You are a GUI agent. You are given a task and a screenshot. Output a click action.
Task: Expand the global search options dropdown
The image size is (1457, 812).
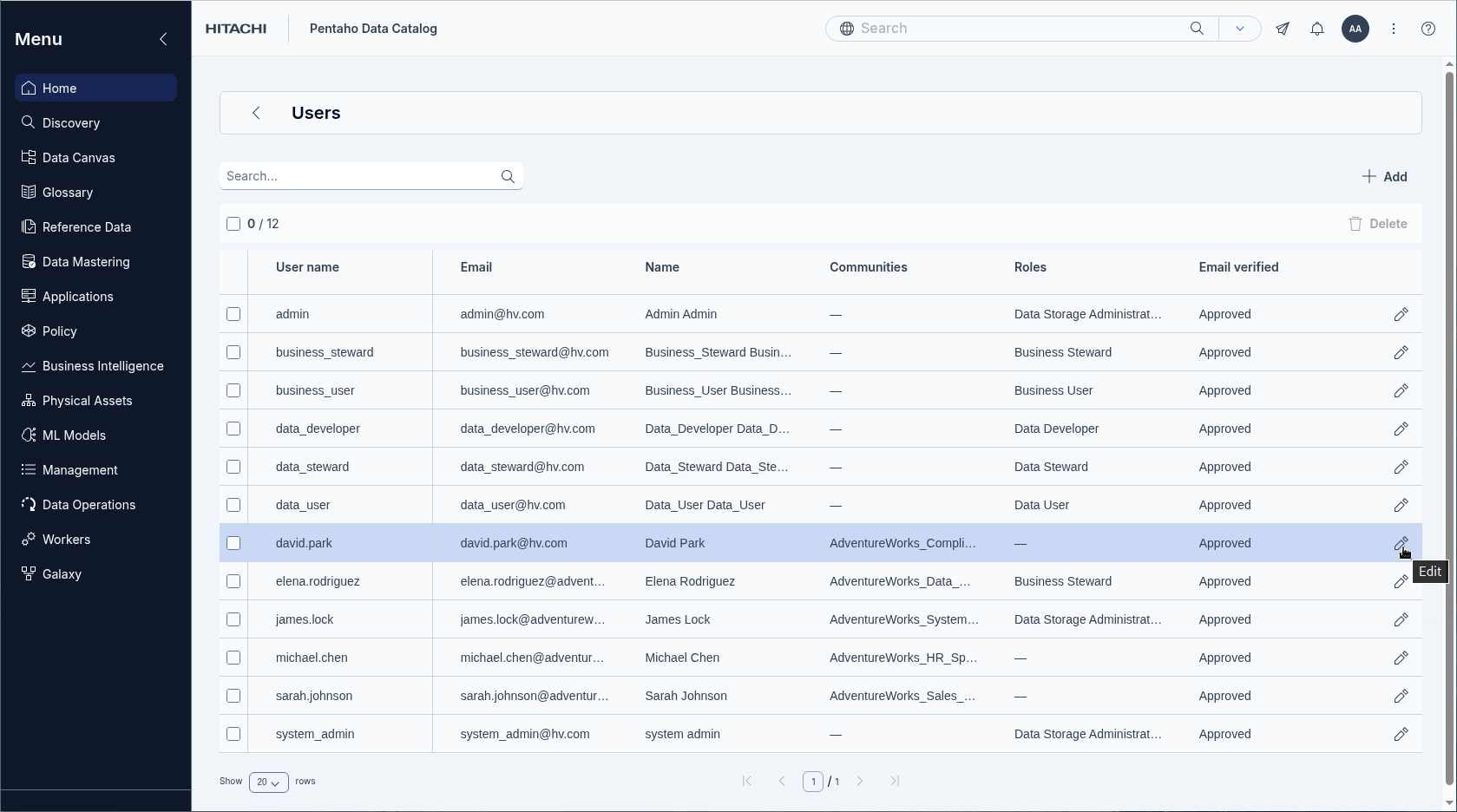(x=1239, y=29)
